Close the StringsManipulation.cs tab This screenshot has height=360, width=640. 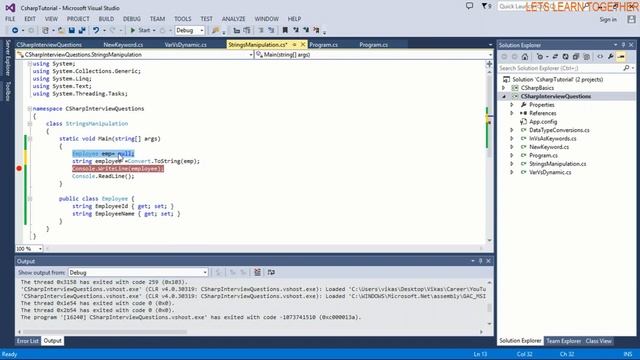303,44
